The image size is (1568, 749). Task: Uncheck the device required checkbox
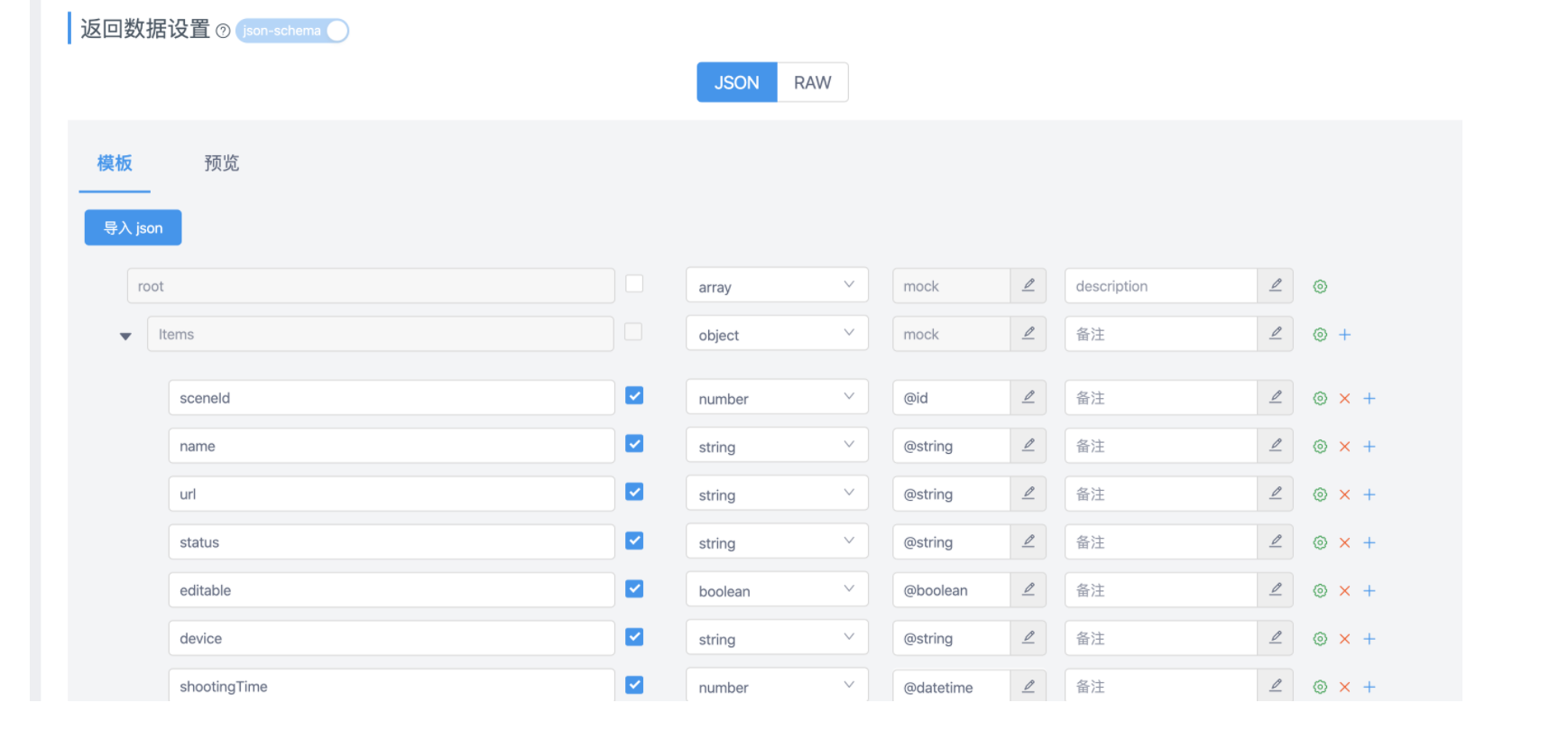click(634, 637)
